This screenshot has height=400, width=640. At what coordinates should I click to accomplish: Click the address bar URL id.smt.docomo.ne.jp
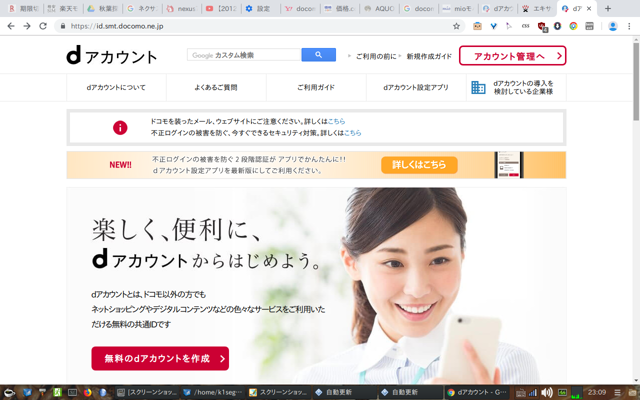pos(117,26)
